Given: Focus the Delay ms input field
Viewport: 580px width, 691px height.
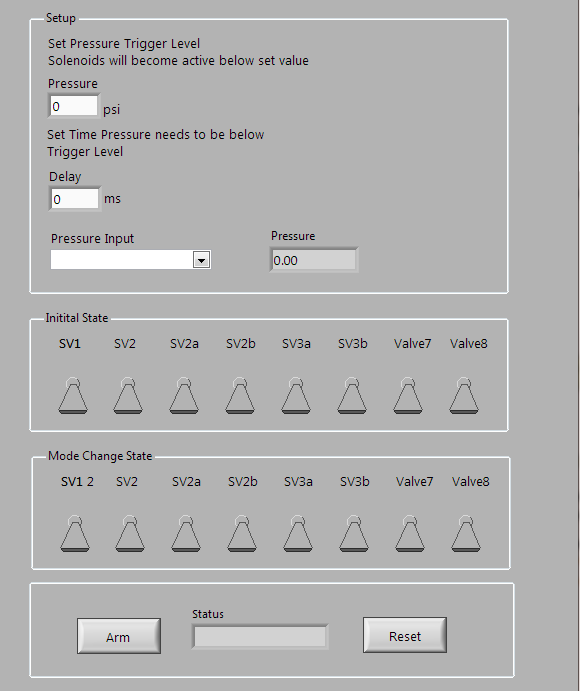Looking at the screenshot, I should (x=74, y=199).
